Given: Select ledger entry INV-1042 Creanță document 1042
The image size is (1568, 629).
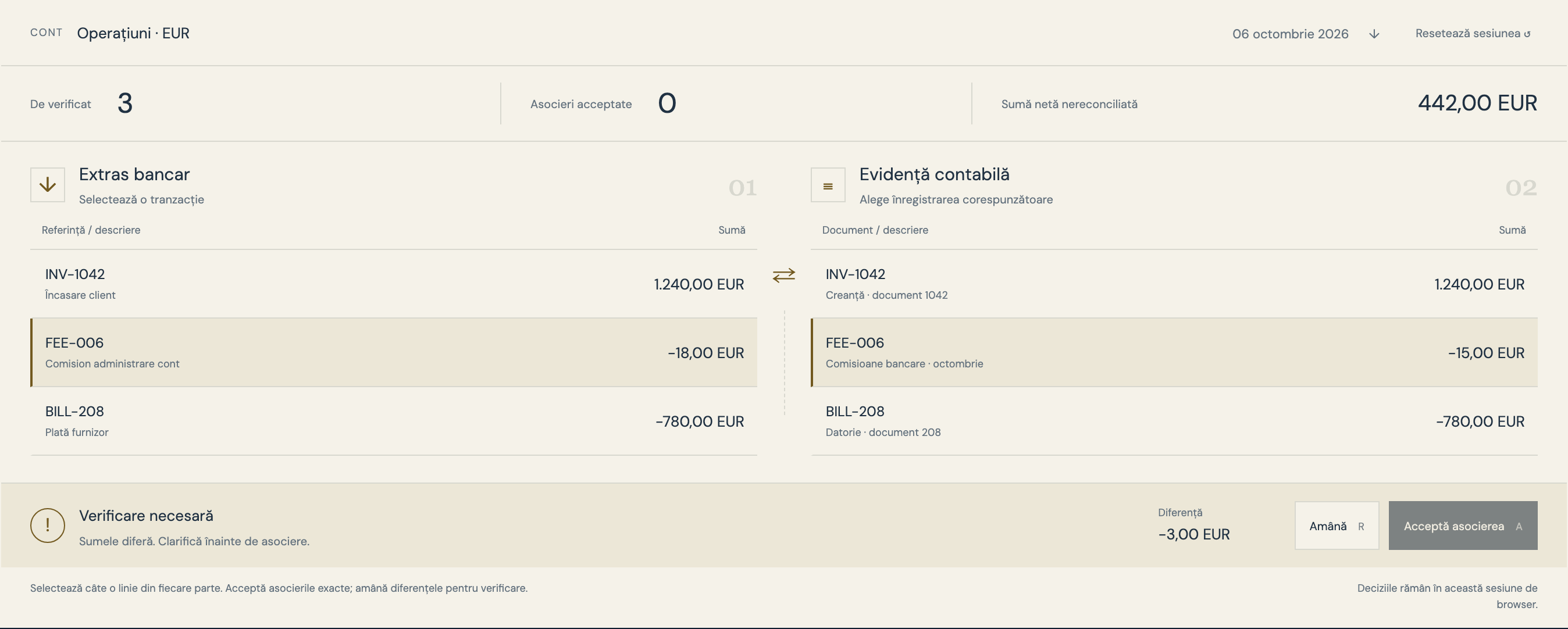Looking at the screenshot, I should click(1174, 284).
